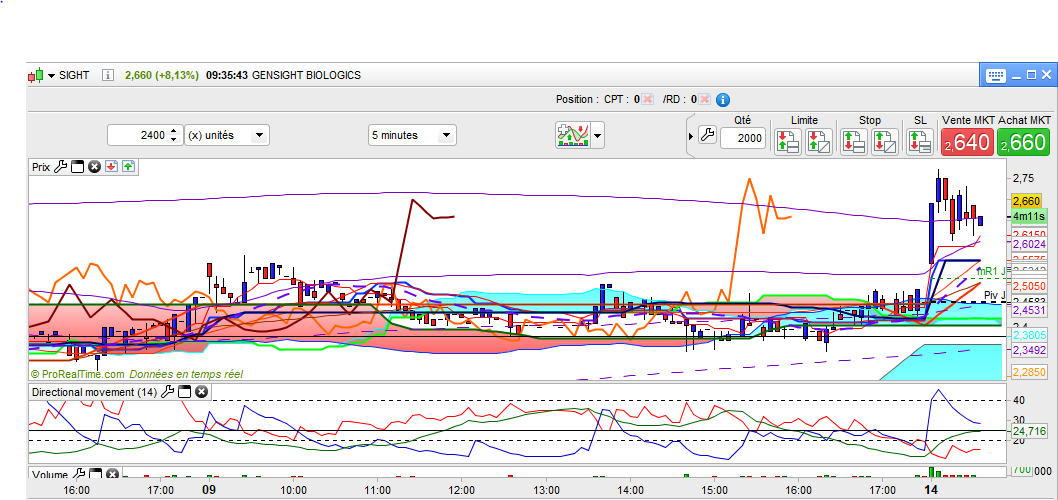The height and width of the screenshot is (500, 1058).
Task: Move Prix panel up with green arrow icon
Action: click(129, 167)
